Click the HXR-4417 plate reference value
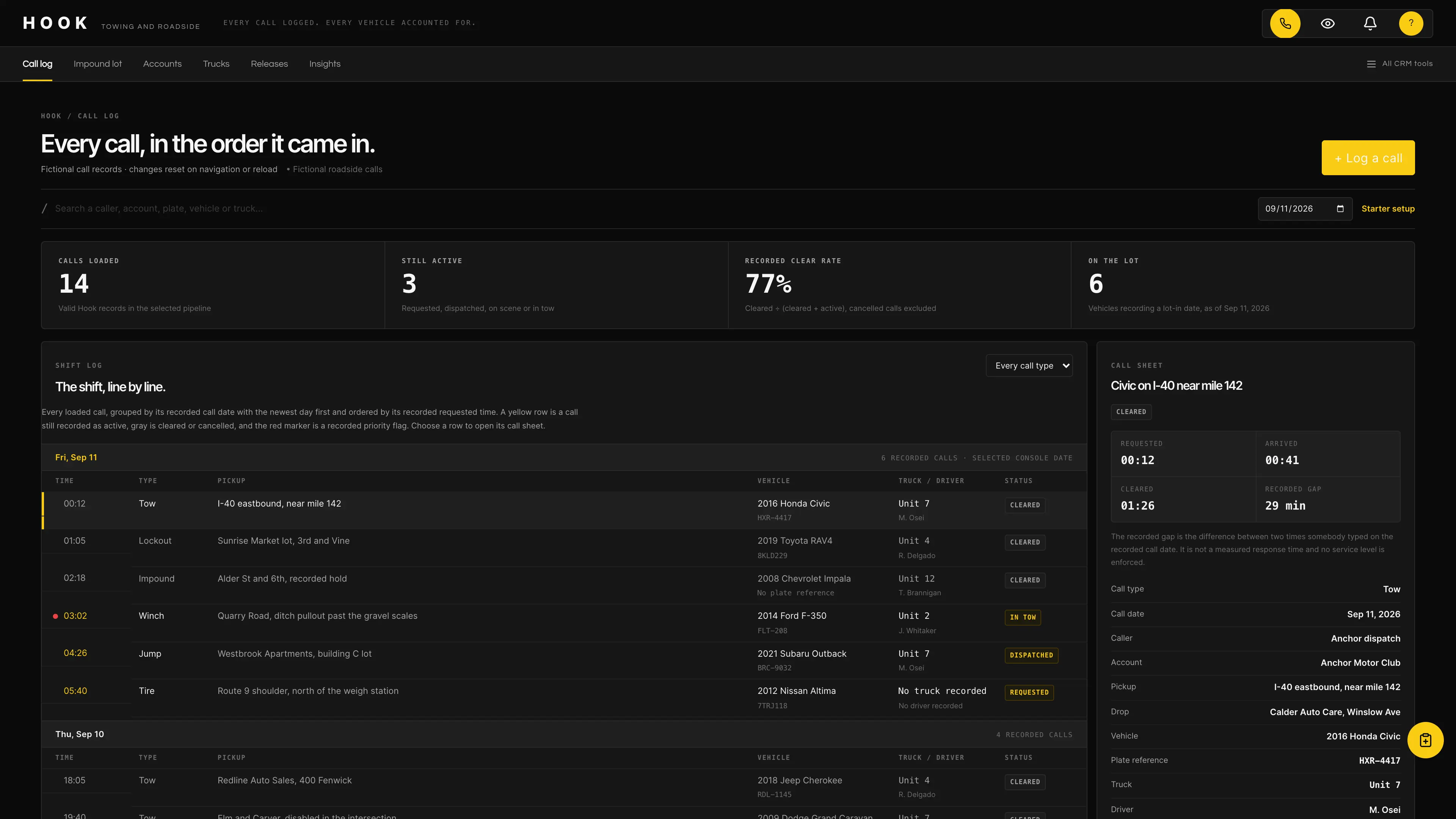Image resolution: width=1456 pixels, height=819 pixels. coord(1379,761)
